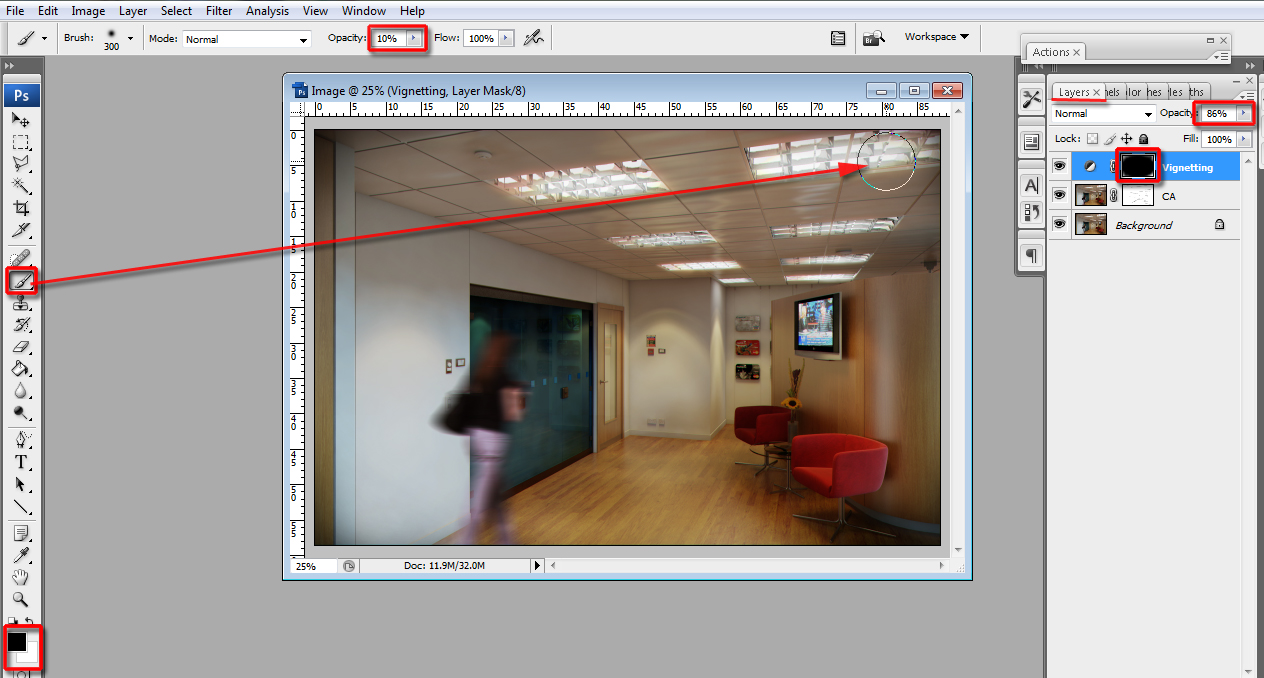Toggle lock position

(x=1126, y=139)
